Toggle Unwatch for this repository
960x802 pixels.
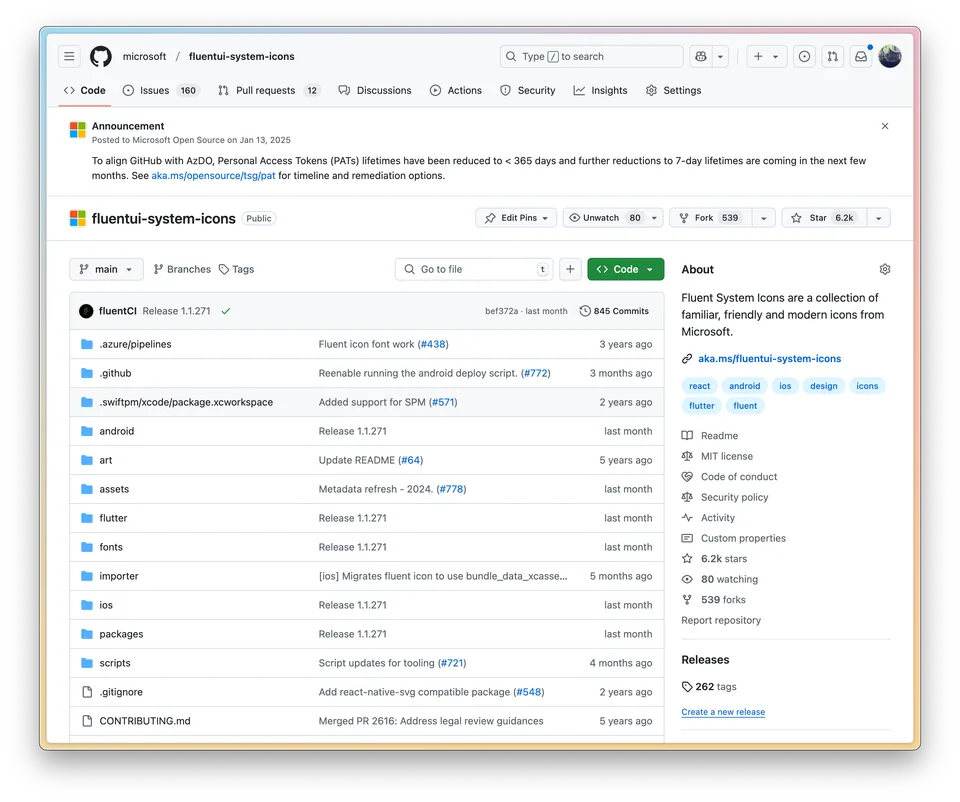pos(604,218)
